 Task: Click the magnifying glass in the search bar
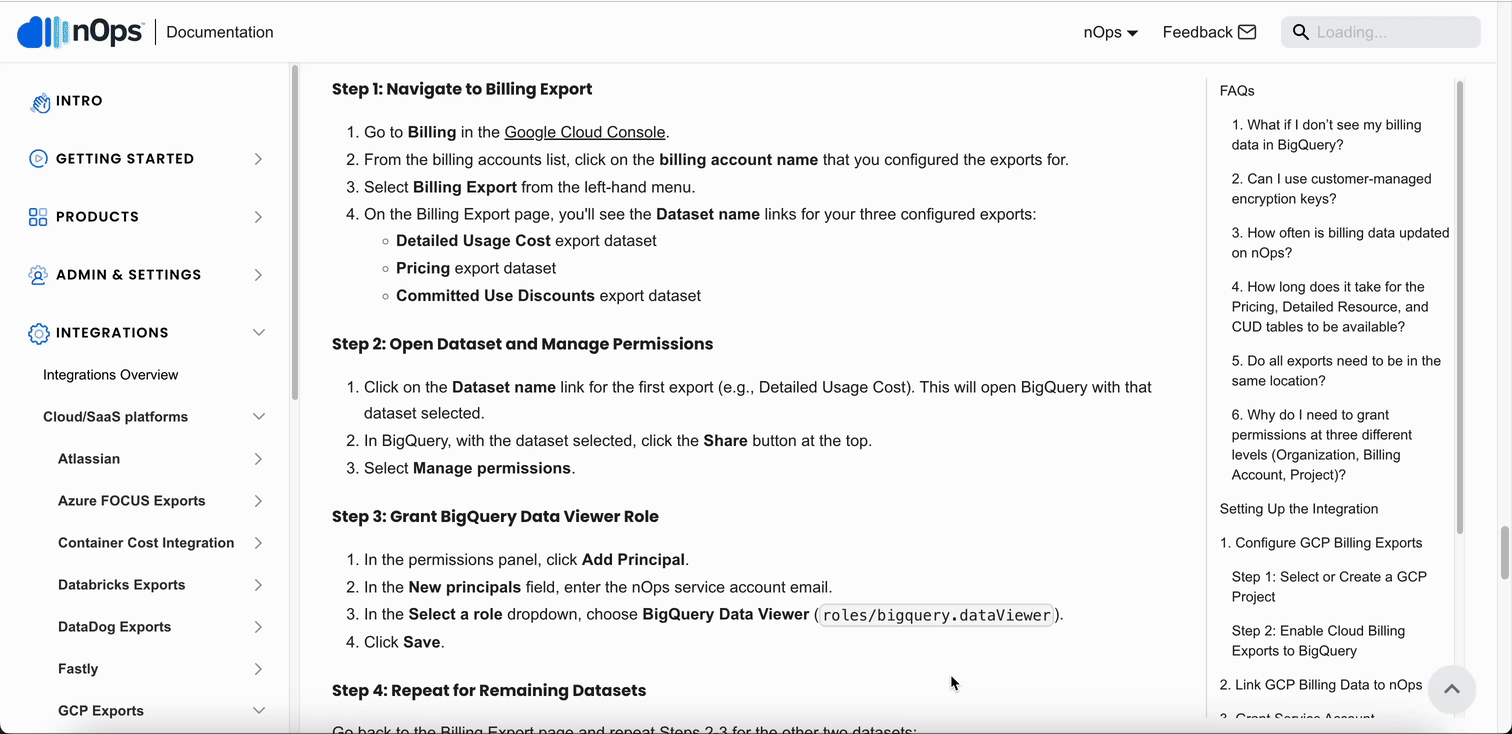point(1301,31)
